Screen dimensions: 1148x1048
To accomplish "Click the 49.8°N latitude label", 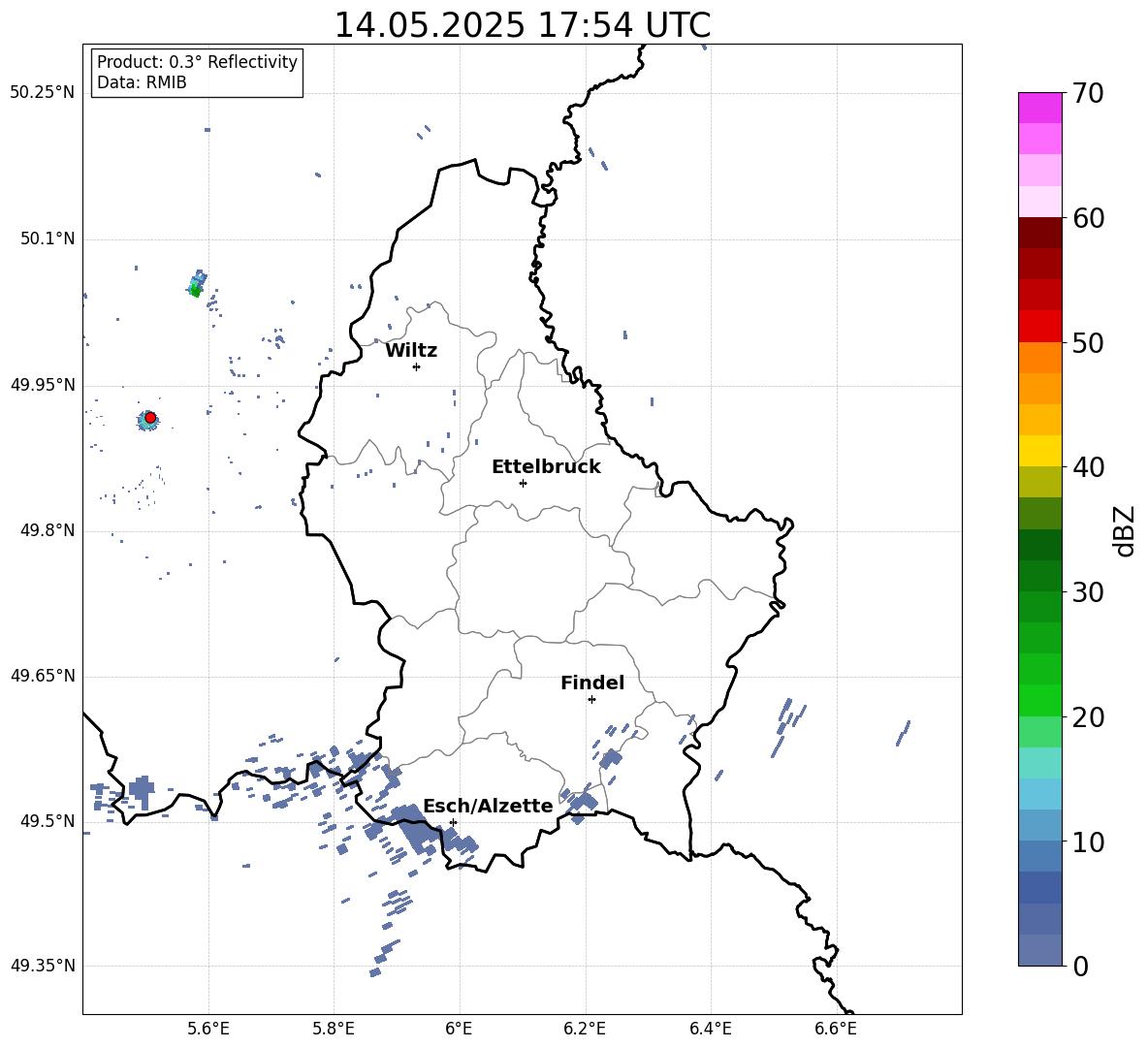I will pos(48,530).
